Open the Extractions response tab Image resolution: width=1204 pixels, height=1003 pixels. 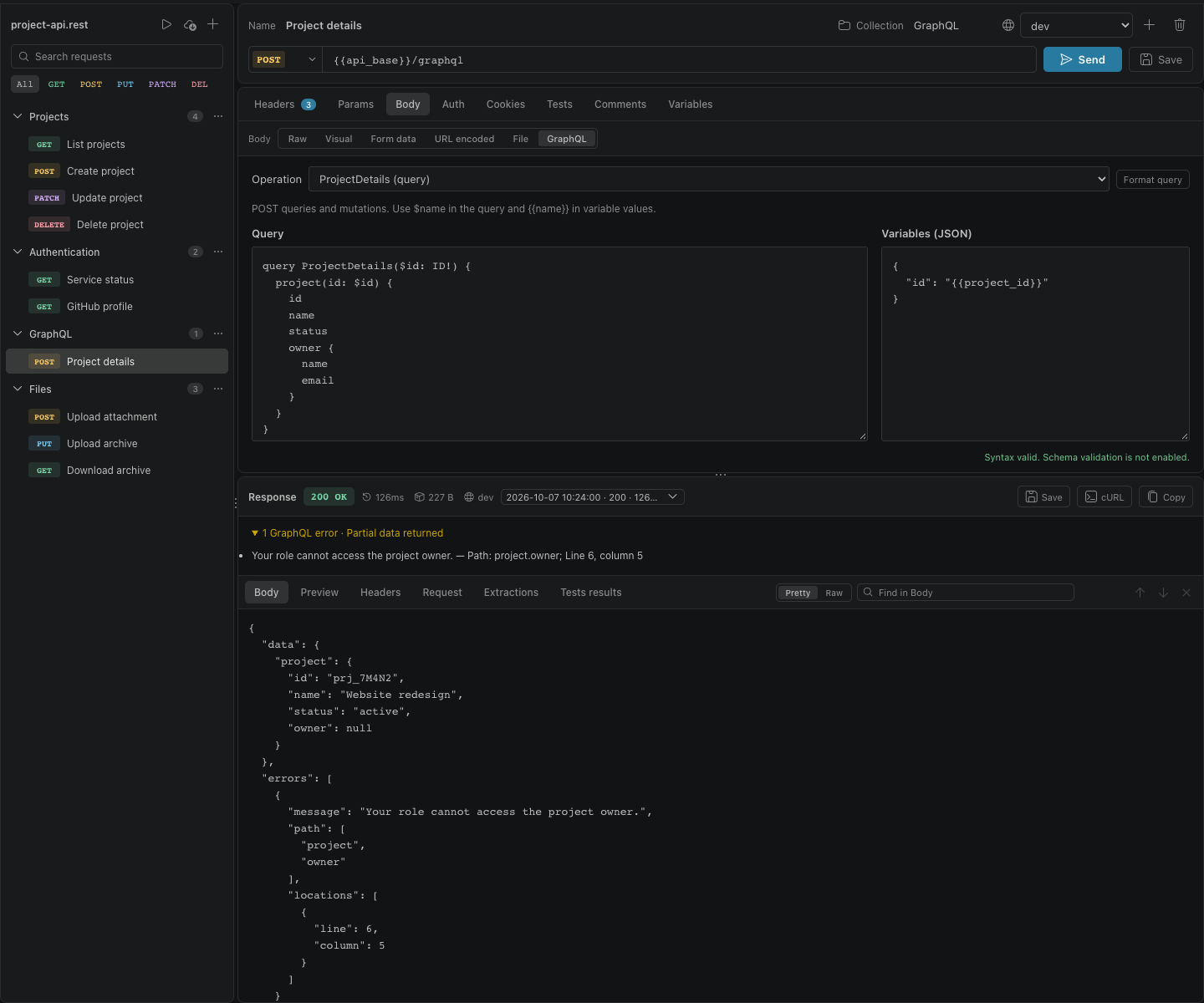click(x=511, y=593)
